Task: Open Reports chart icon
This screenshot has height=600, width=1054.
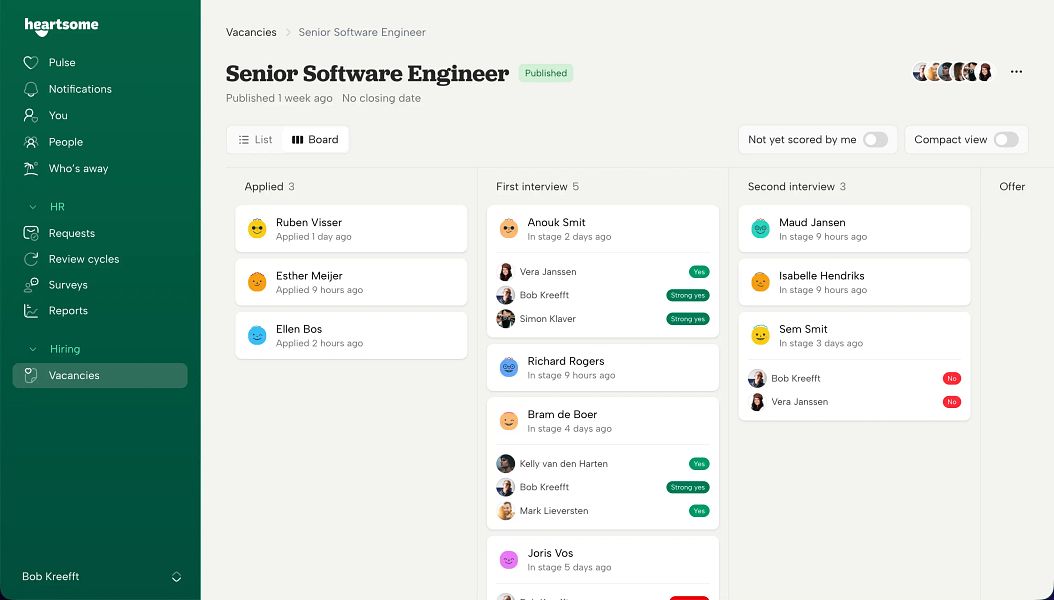Action: tap(30, 310)
